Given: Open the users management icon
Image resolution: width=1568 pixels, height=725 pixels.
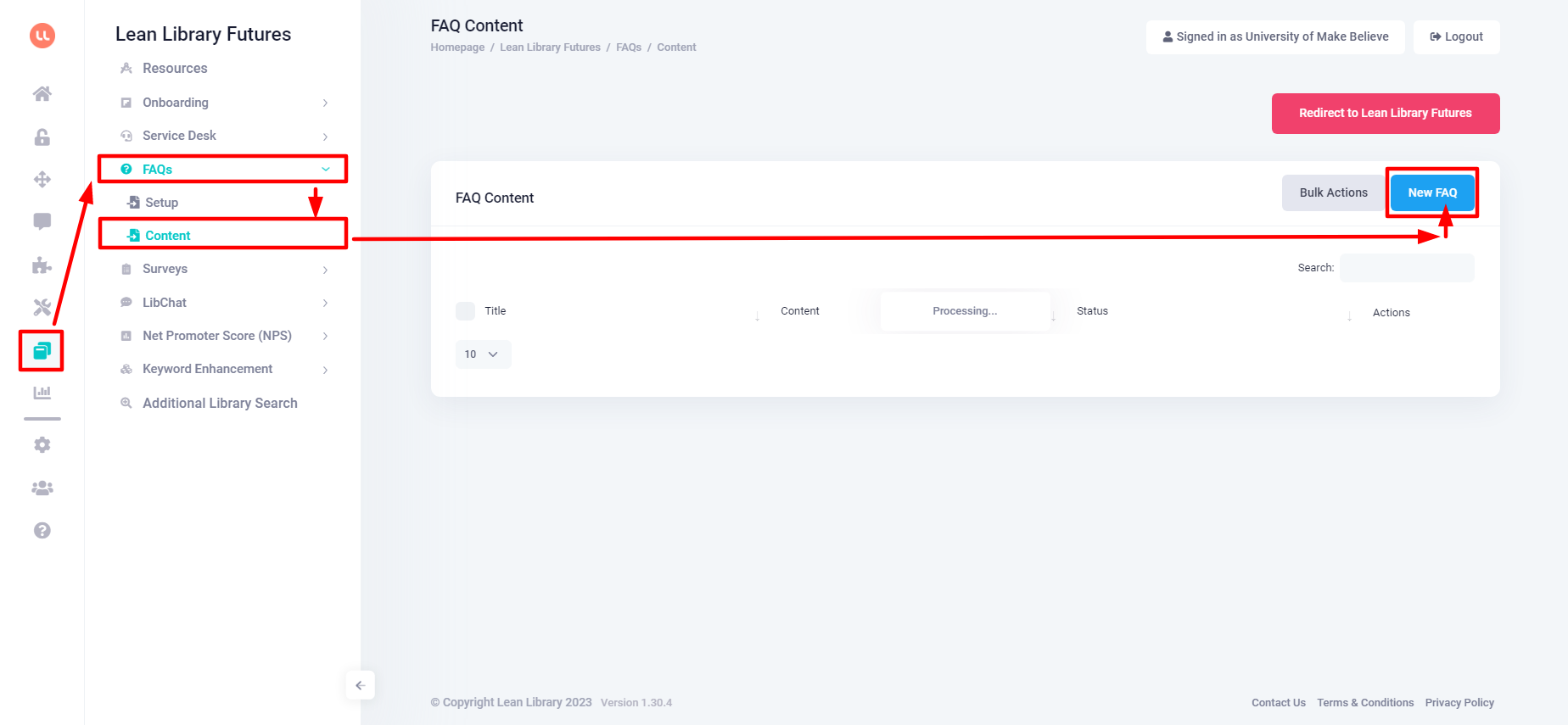Looking at the screenshot, I should click(x=42, y=488).
